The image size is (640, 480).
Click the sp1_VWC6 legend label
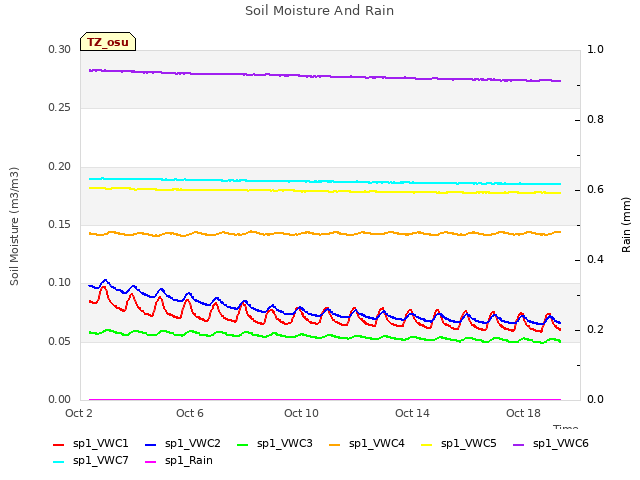click(560, 443)
